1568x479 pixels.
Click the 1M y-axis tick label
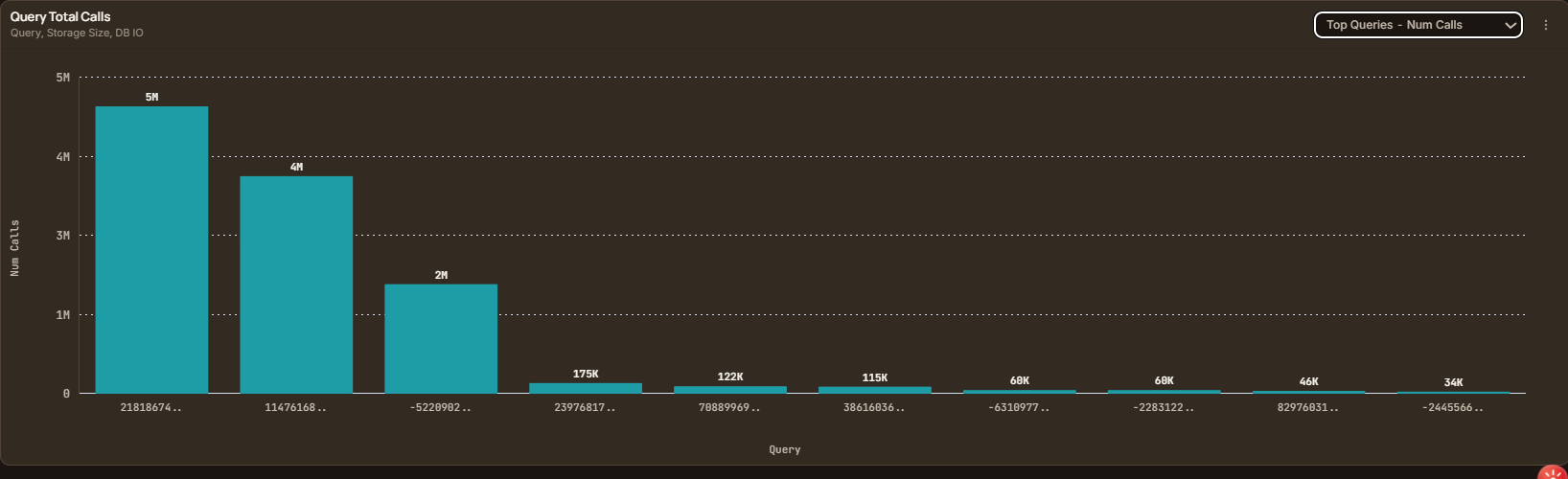point(63,314)
